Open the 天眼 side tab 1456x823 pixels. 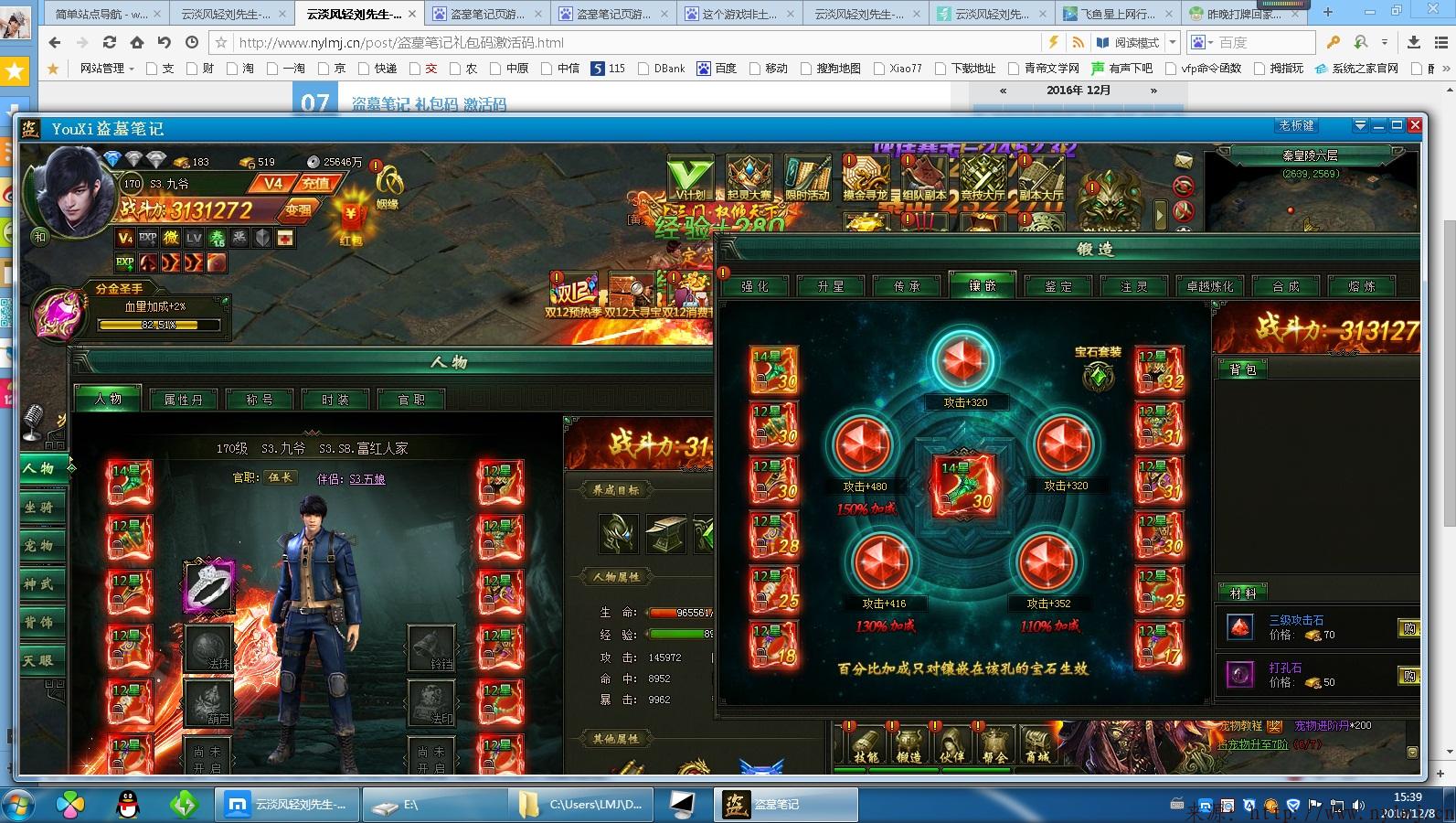click(x=40, y=660)
